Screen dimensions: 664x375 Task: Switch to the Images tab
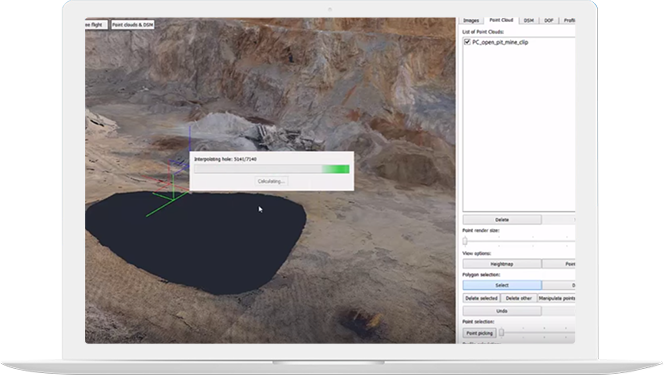471,20
